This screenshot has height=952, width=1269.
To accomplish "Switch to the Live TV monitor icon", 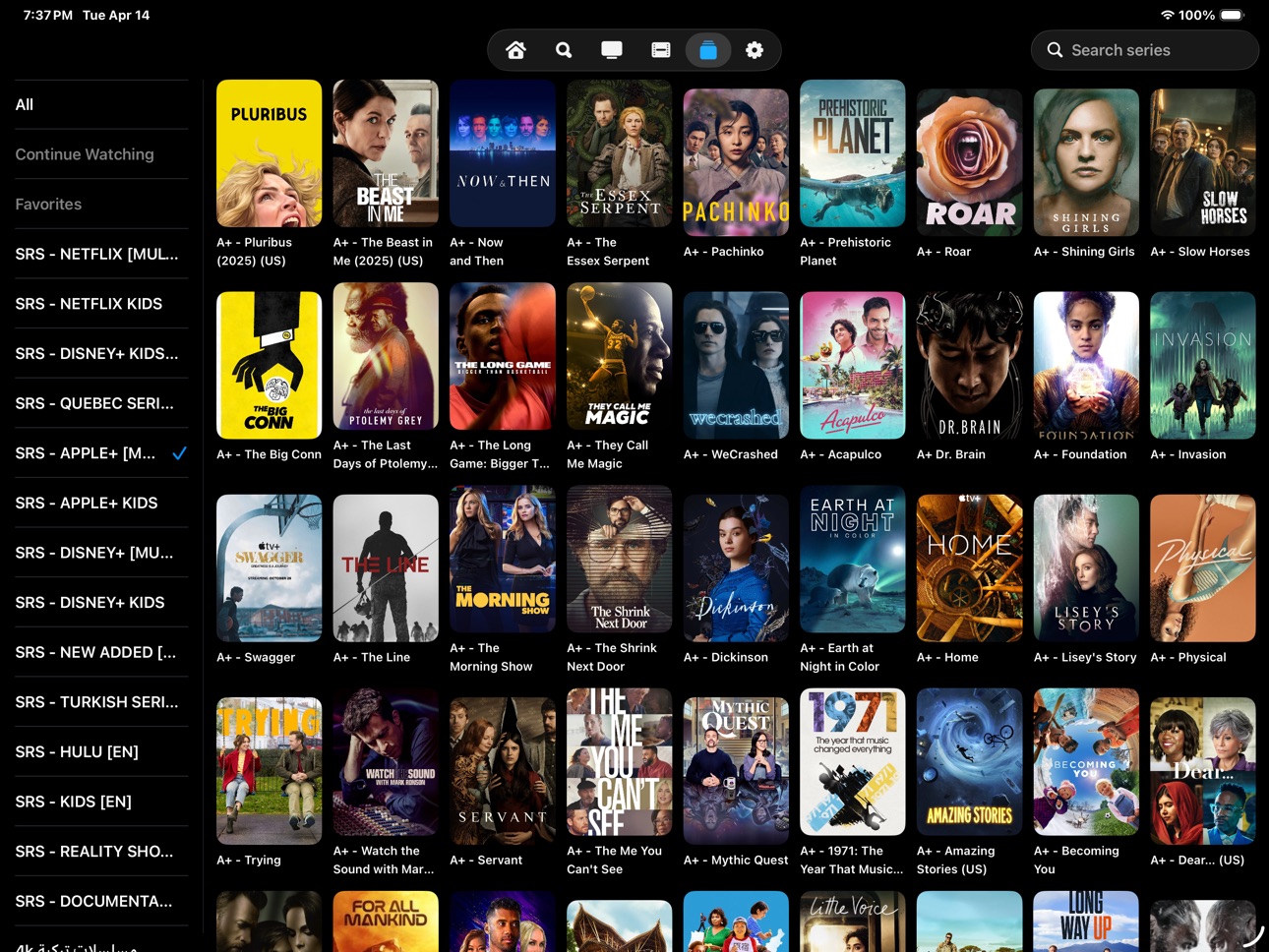I will 612,50.
